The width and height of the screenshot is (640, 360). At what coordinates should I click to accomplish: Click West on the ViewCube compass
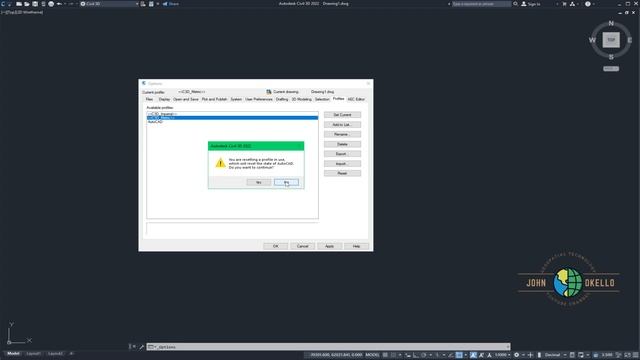(592, 40)
